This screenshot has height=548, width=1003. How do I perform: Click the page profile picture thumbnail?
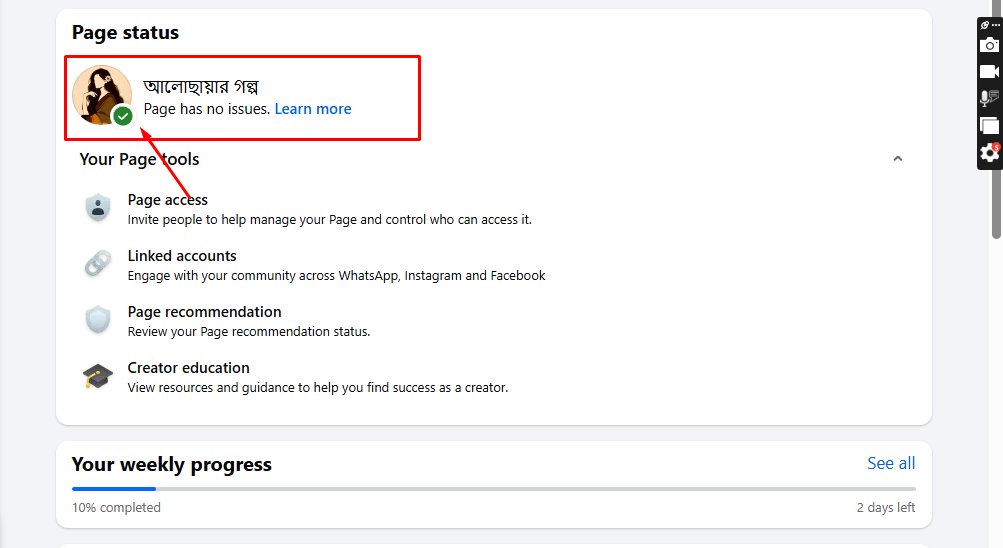tap(101, 94)
